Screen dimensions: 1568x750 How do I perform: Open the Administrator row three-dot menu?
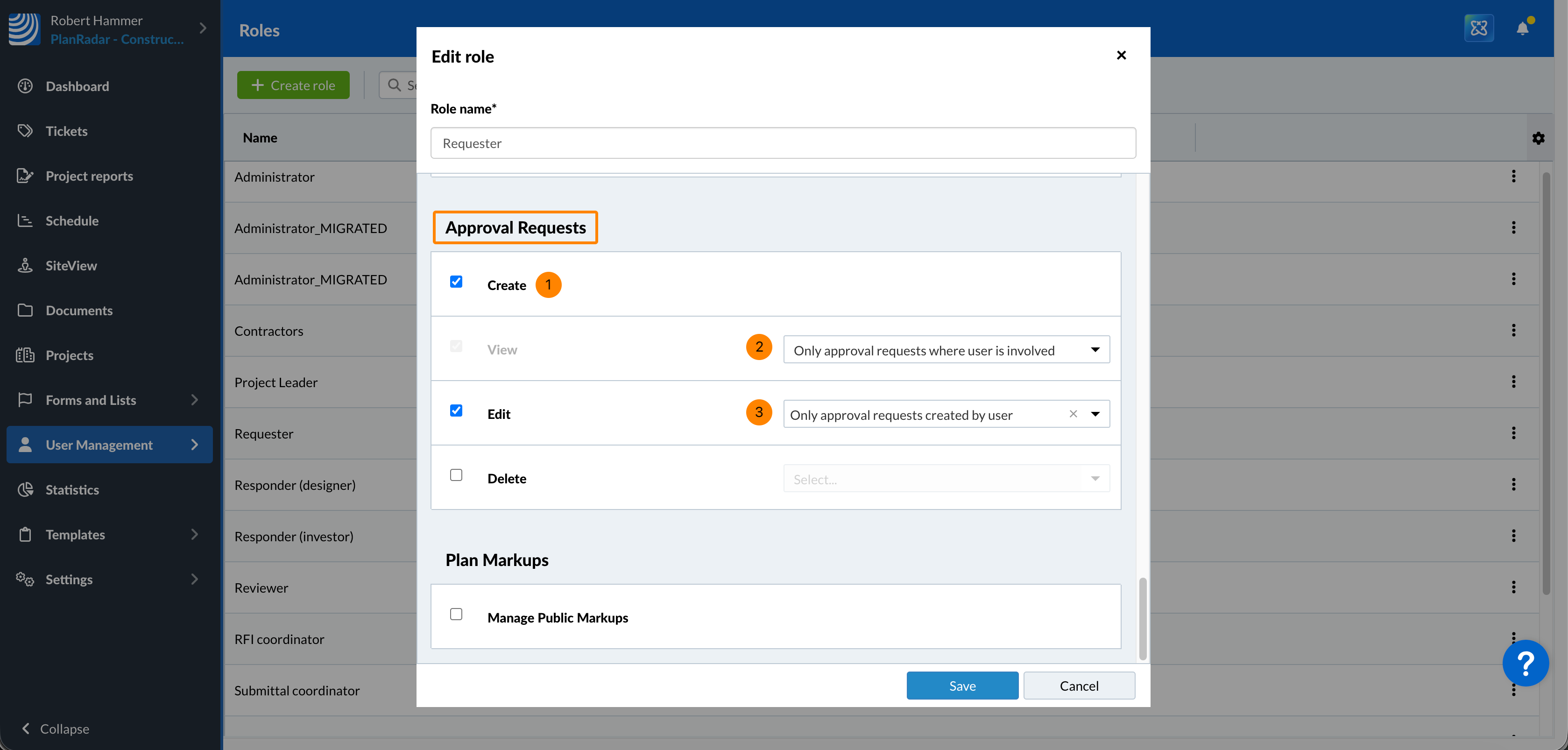pos(1513,177)
